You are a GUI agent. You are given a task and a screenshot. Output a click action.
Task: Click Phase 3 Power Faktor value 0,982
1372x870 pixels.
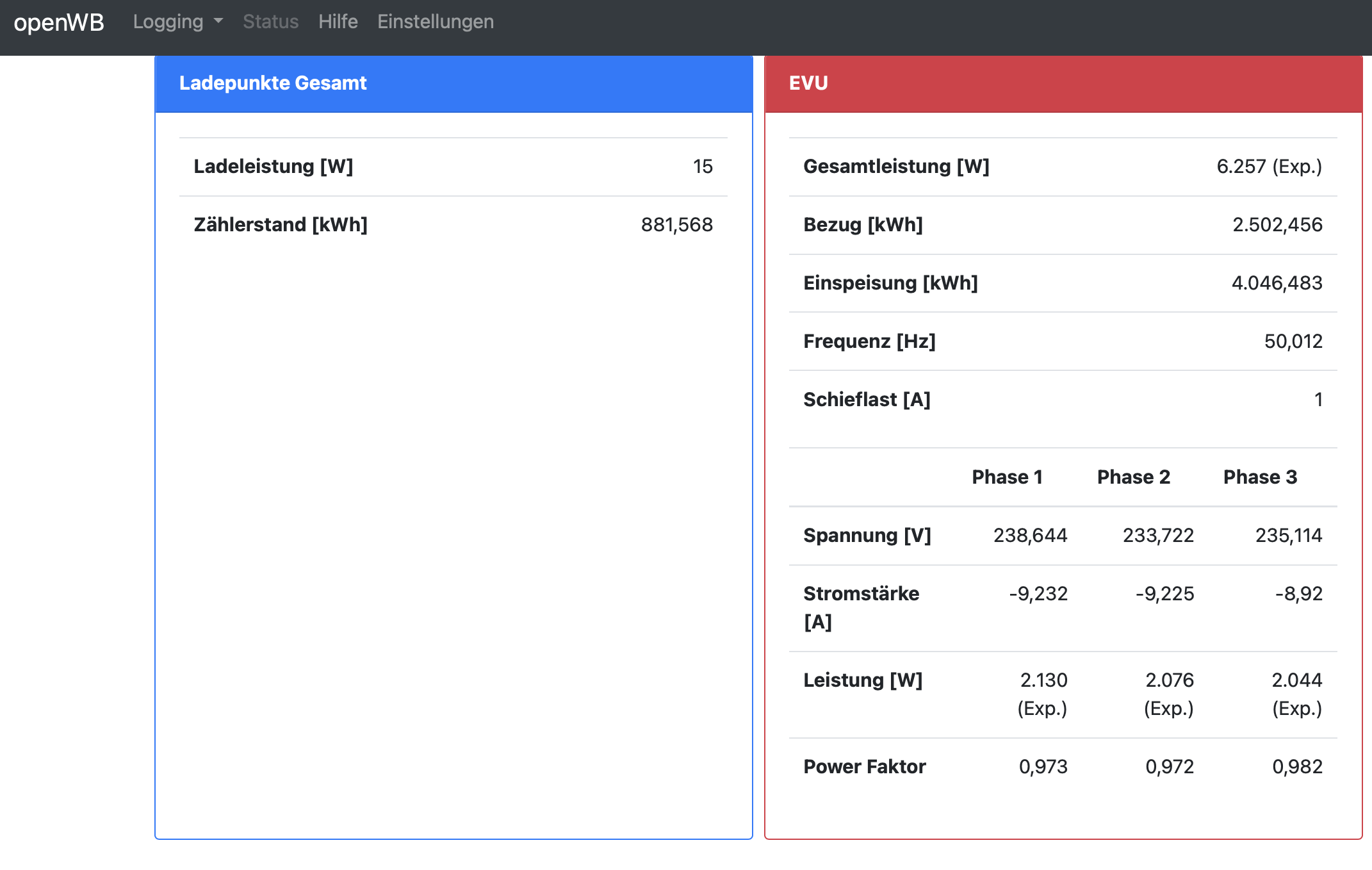[1296, 767]
